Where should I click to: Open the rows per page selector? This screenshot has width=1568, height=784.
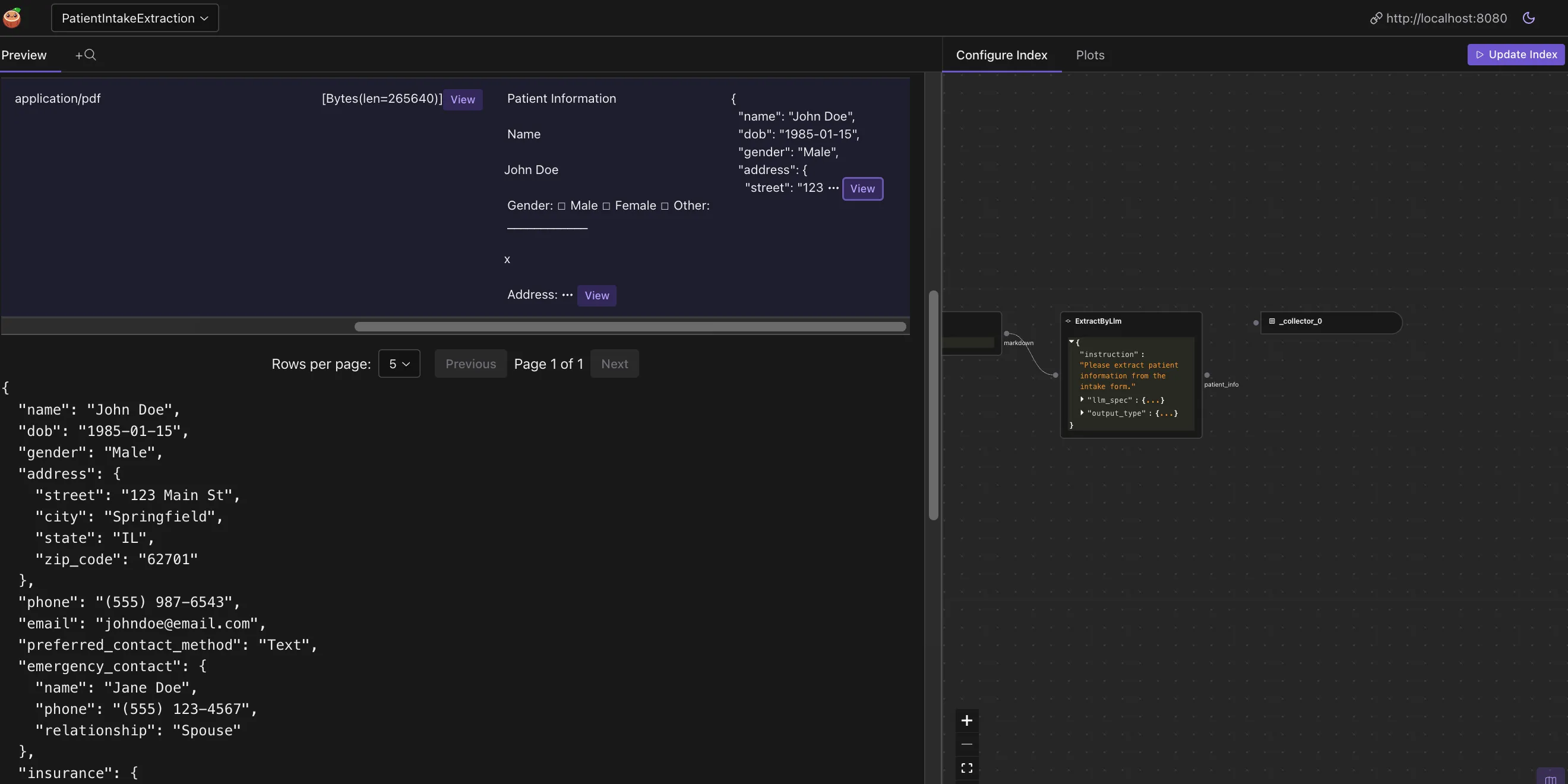pos(399,363)
